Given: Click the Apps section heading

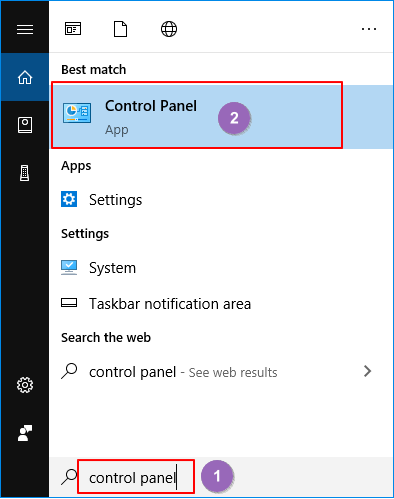Looking at the screenshot, I should (x=76, y=166).
